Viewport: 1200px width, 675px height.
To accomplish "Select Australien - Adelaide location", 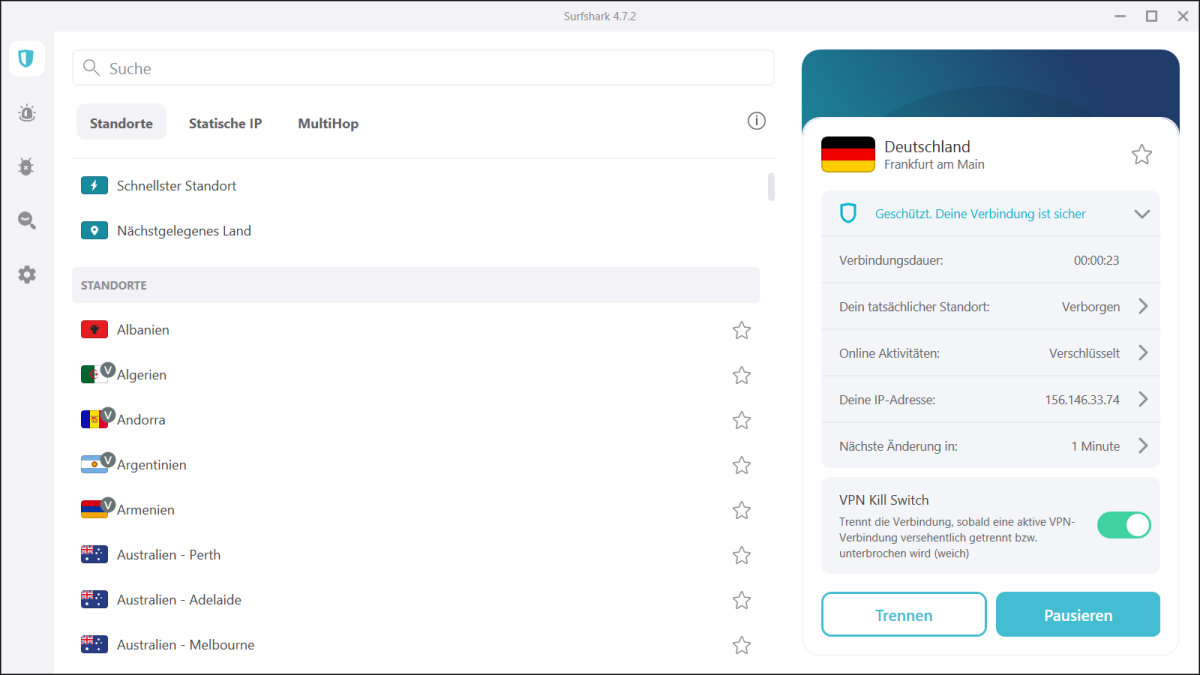I will pyautogui.click(x=415, y=600).
